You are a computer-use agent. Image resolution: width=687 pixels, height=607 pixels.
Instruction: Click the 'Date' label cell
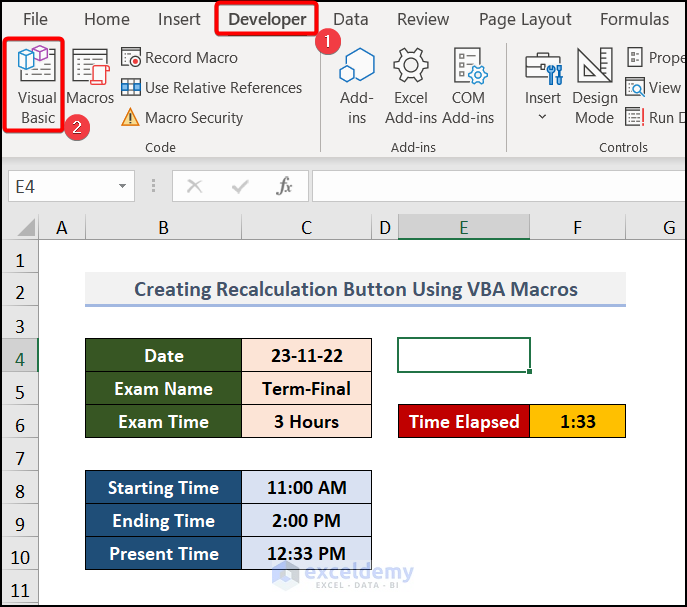click(x=163, y=355)
